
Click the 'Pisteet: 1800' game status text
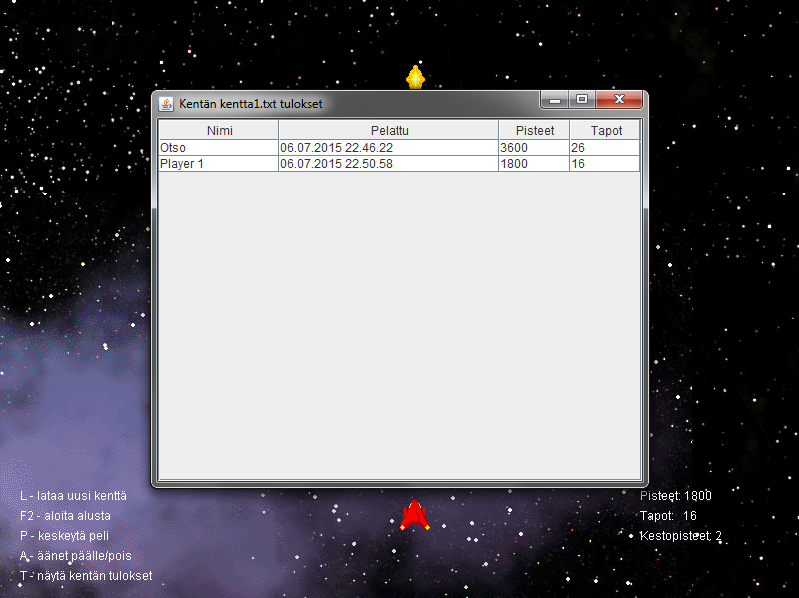click(x=676, y=496)
